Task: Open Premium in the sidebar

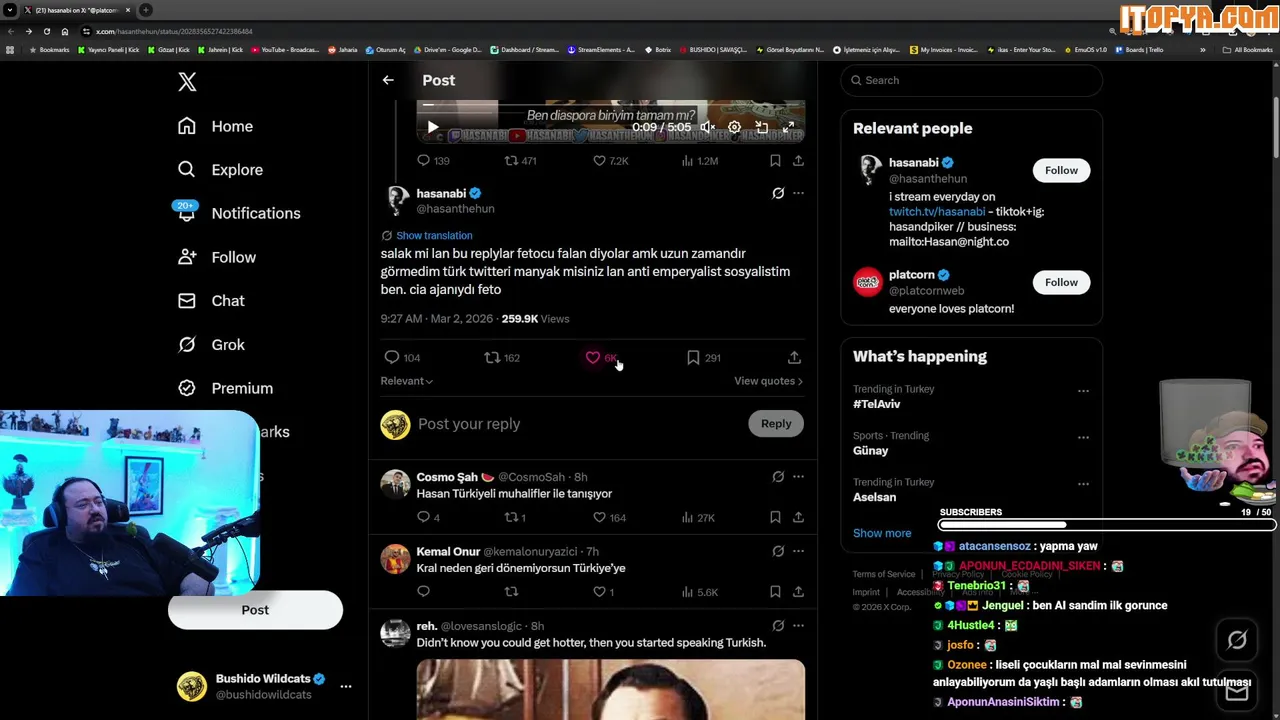Action: coord(225,388)
